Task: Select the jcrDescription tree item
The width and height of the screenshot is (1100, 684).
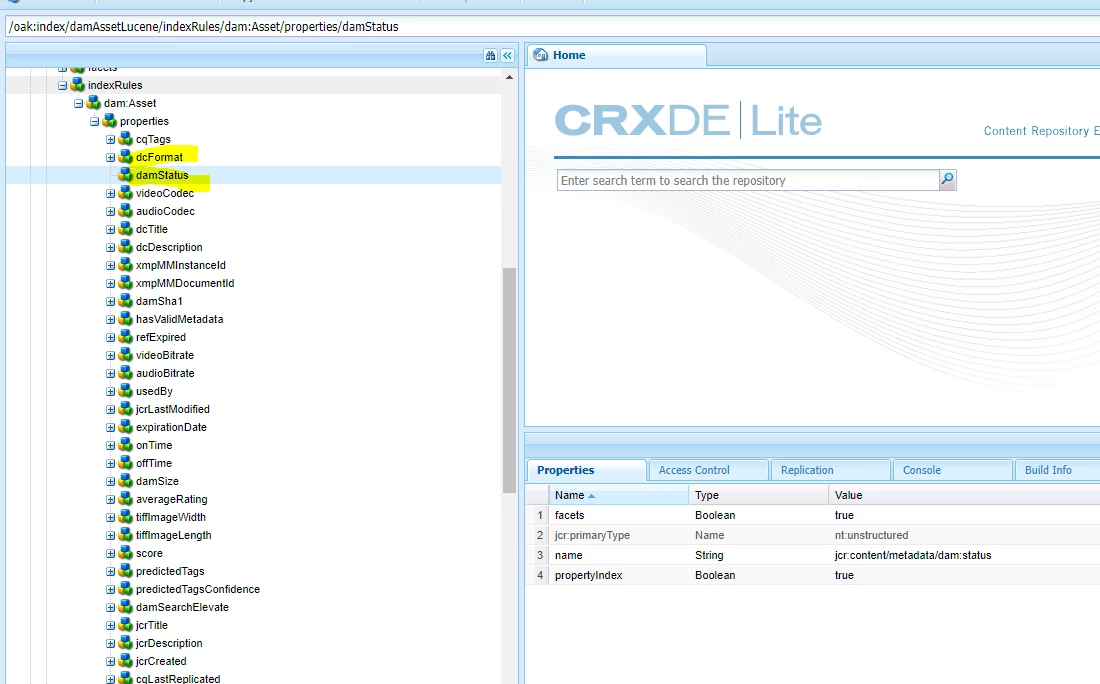Action: click(169, 643)
